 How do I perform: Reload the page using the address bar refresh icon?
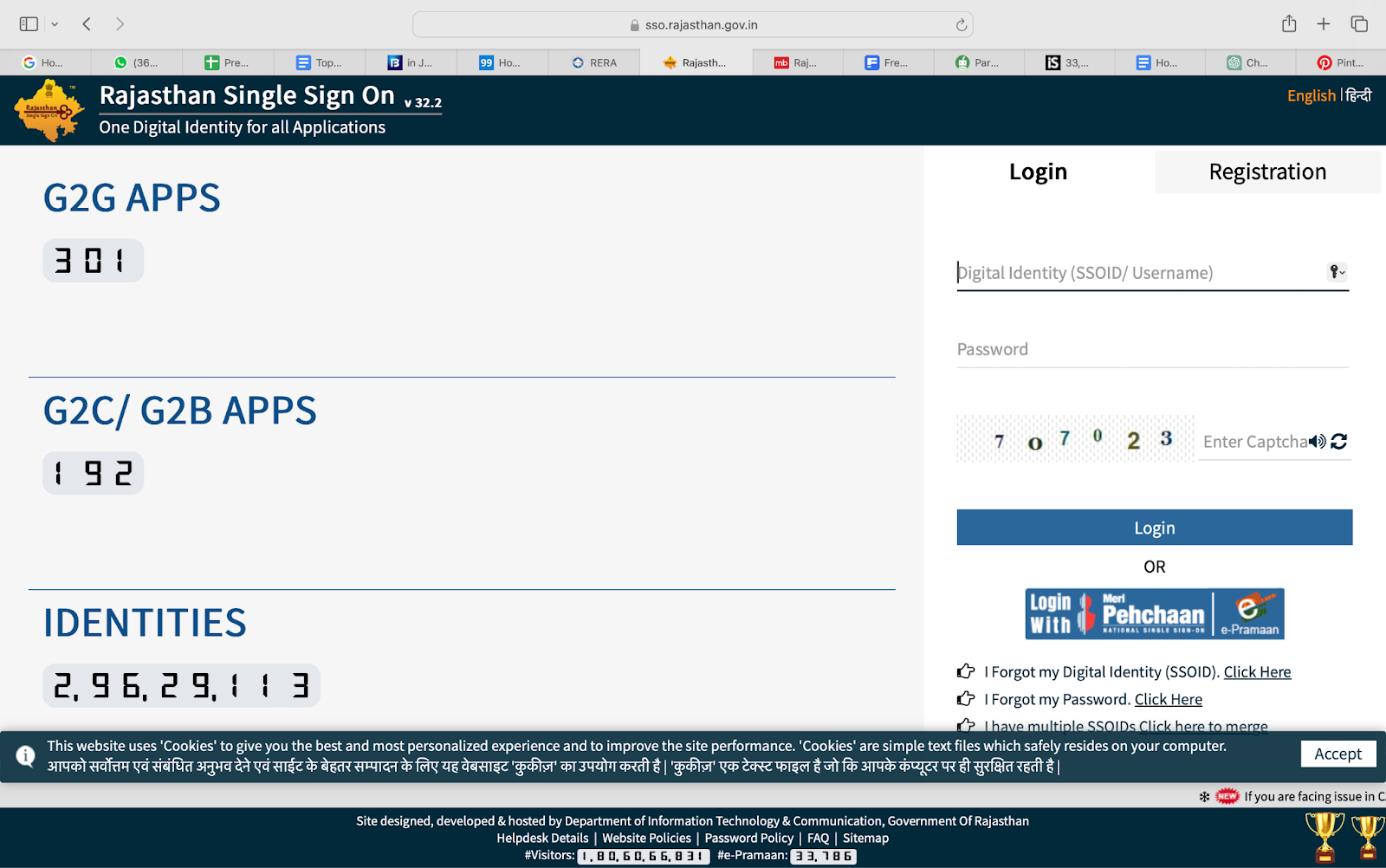(961, 25)
